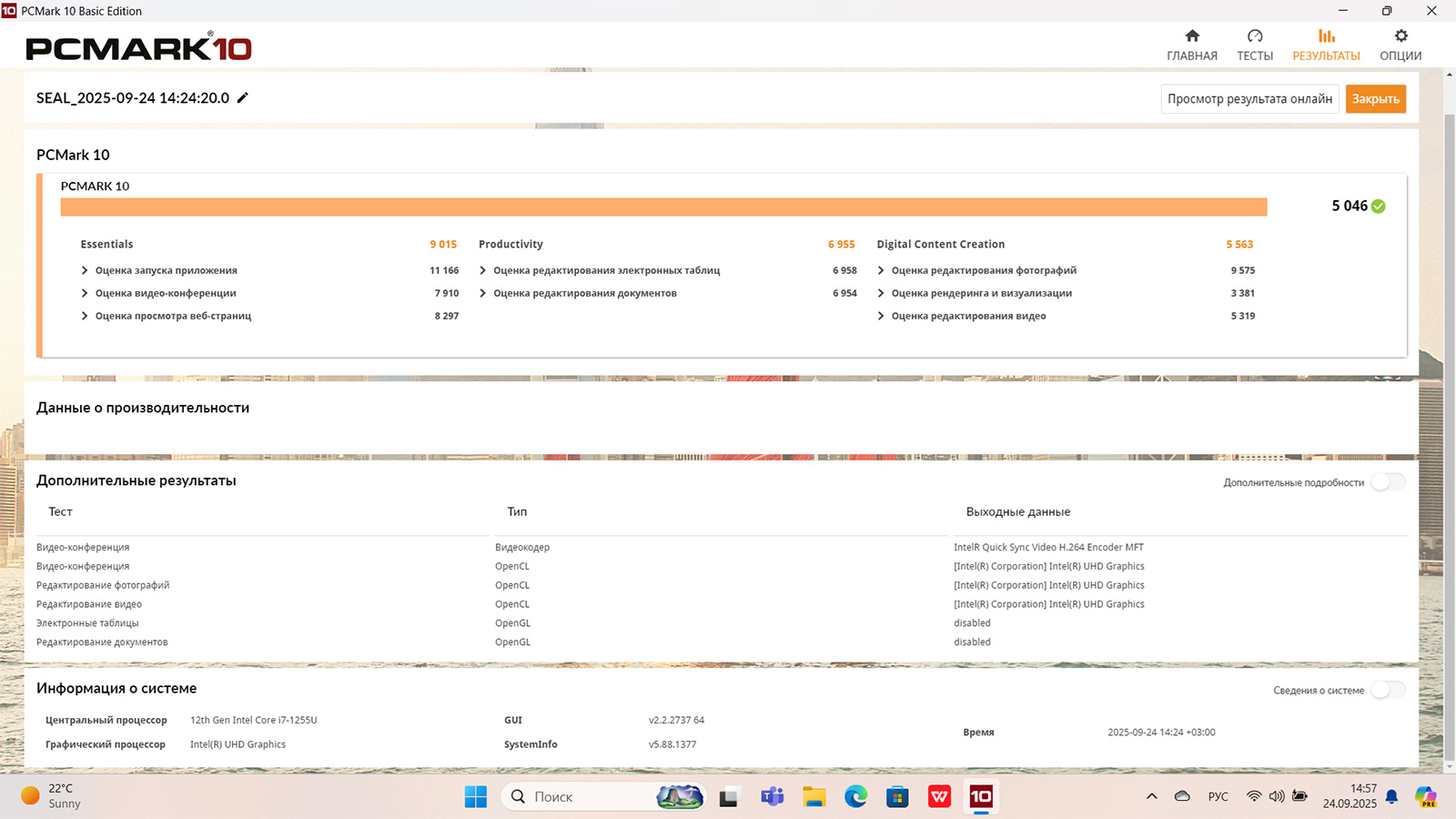Click the Essentials score 9 015
This screenshot has width=1456, height=819.
pyautogui.click(x=443, y=244)
